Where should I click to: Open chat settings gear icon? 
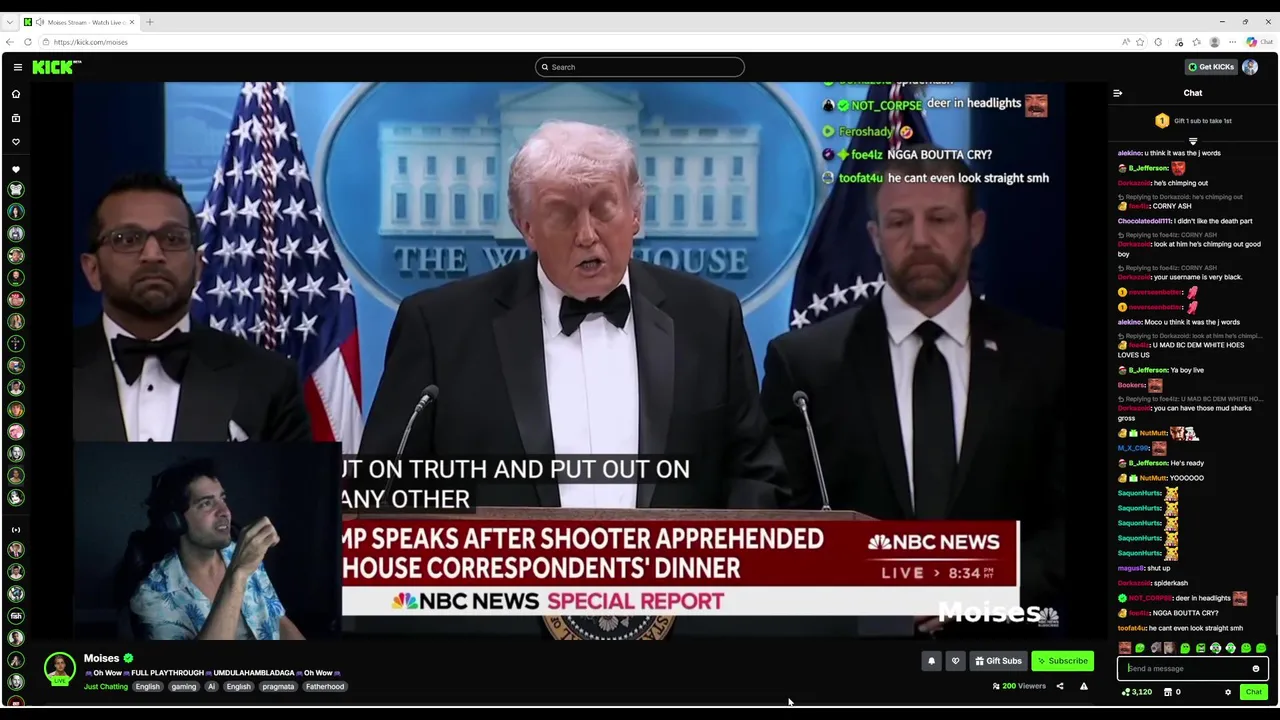(x=1228, y=692)
